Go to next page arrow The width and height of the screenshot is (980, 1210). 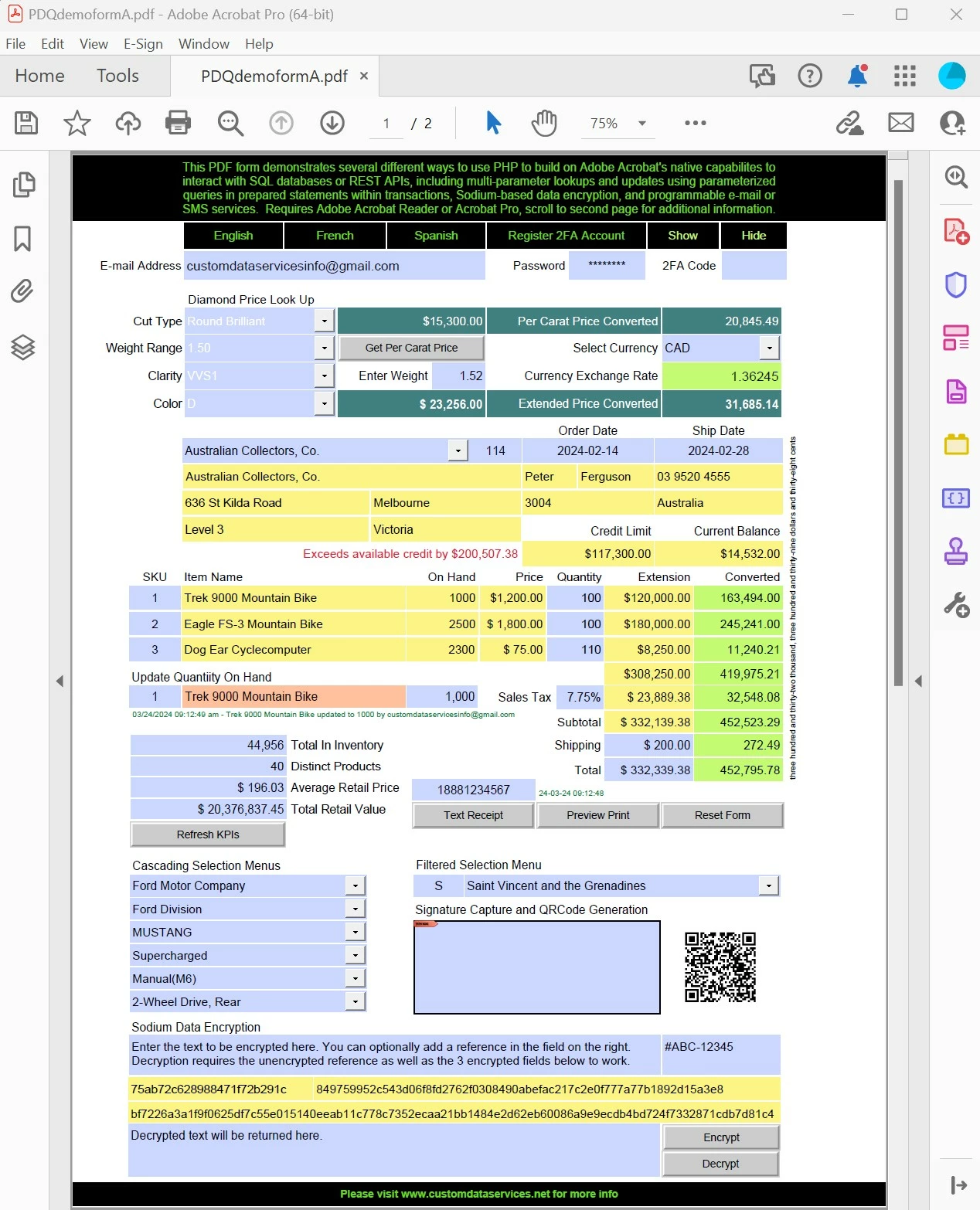(x=332, y=123)
